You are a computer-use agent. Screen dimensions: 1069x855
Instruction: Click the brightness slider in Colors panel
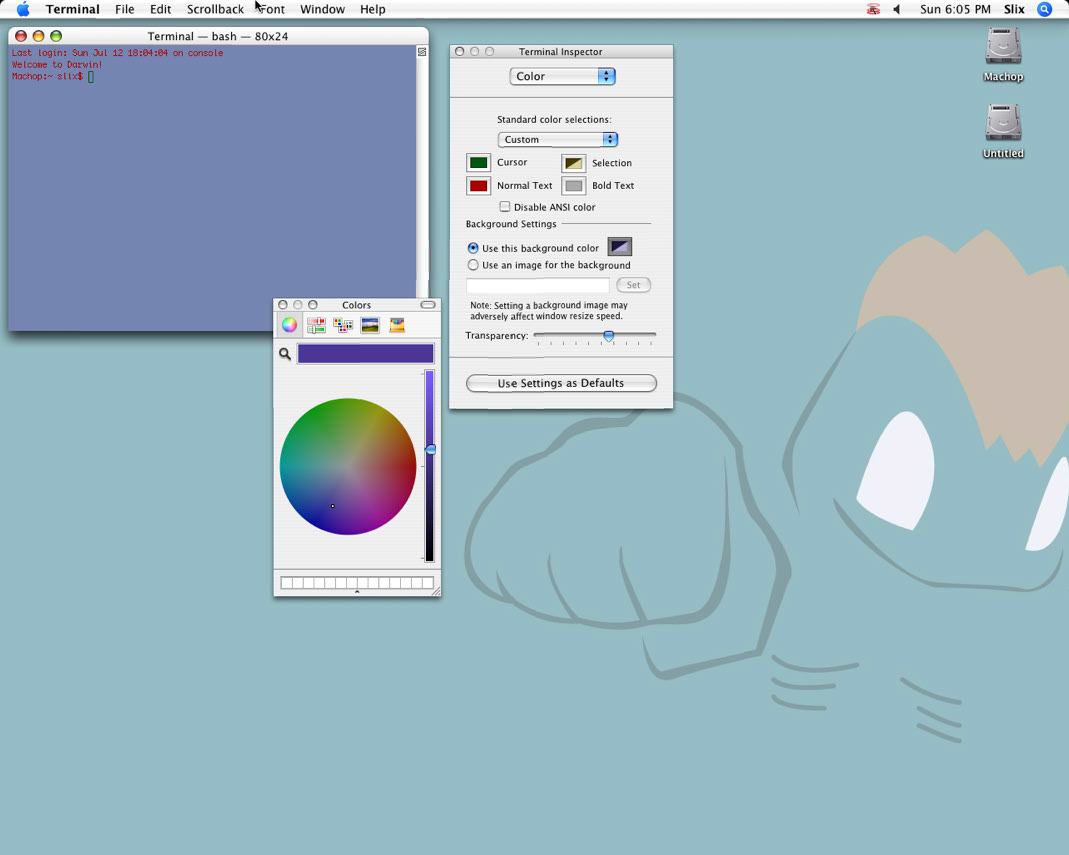[430, 466]
